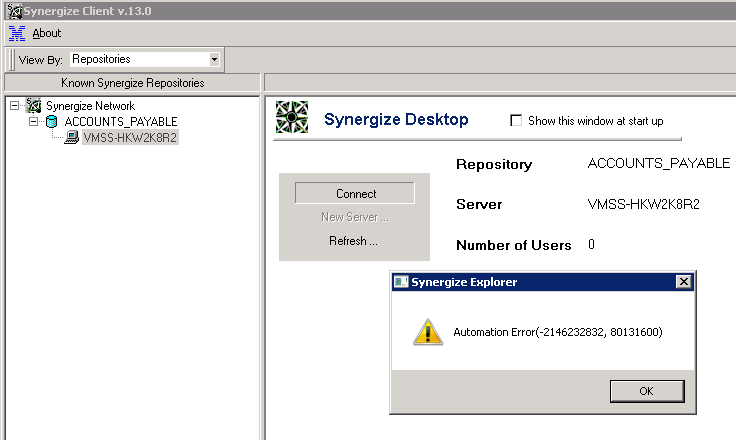Open the View By Repositories dropdown

click(214, 59)
